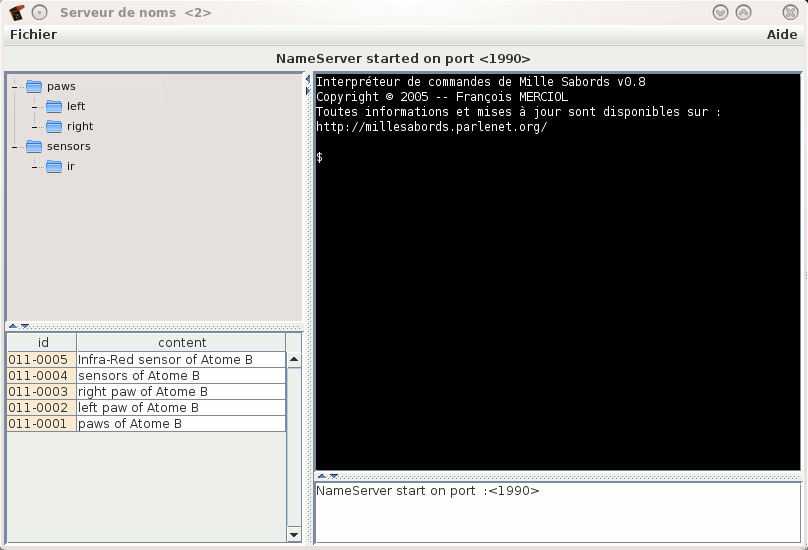Select the sensors tree label
This screenshot has width=808, height=550.
tap(69, 146)
